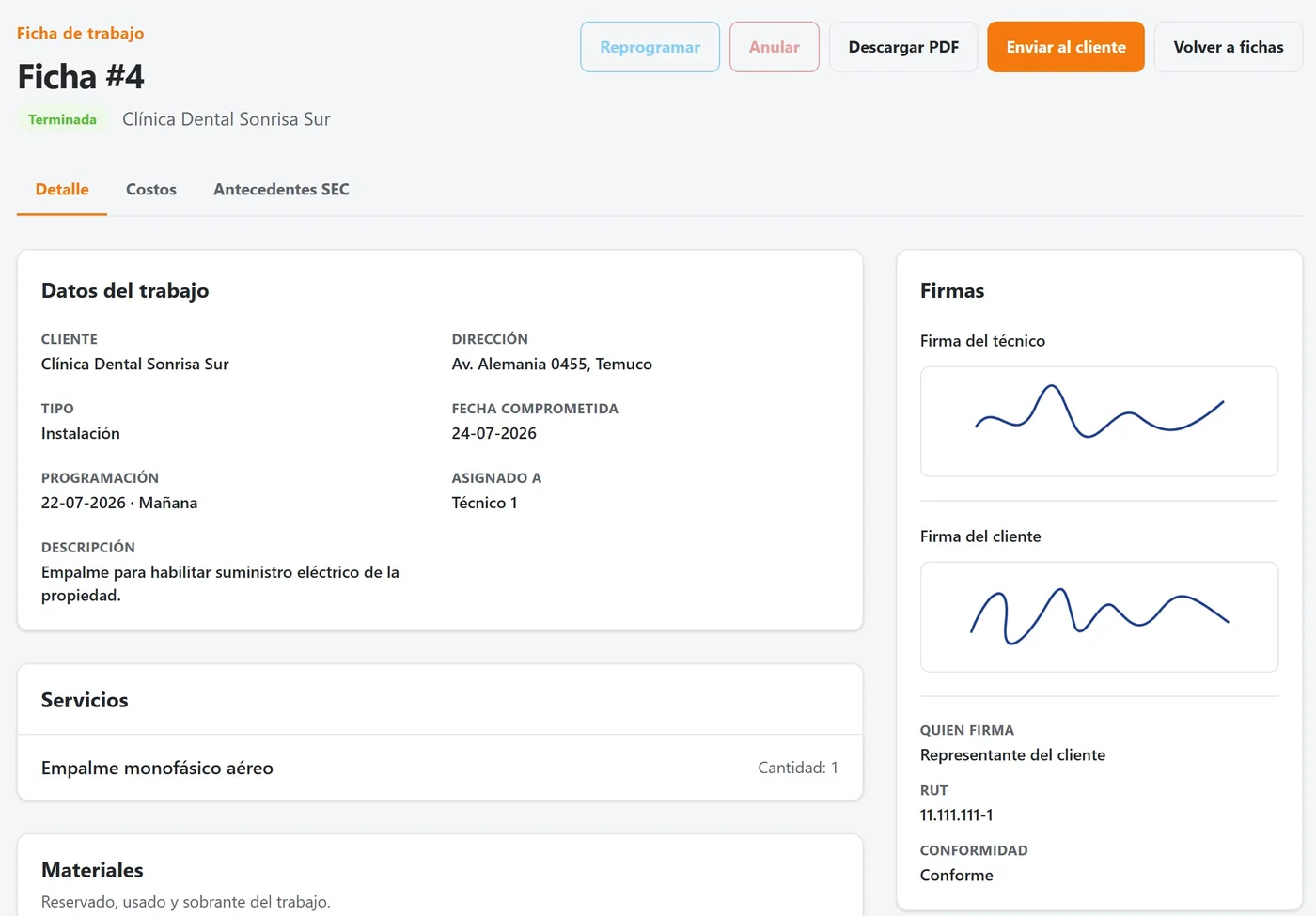The width and height of the screenshot is (1316, 916).
Task: Send the ficha with Enviar al cliente
Action: coord(1066,47)
